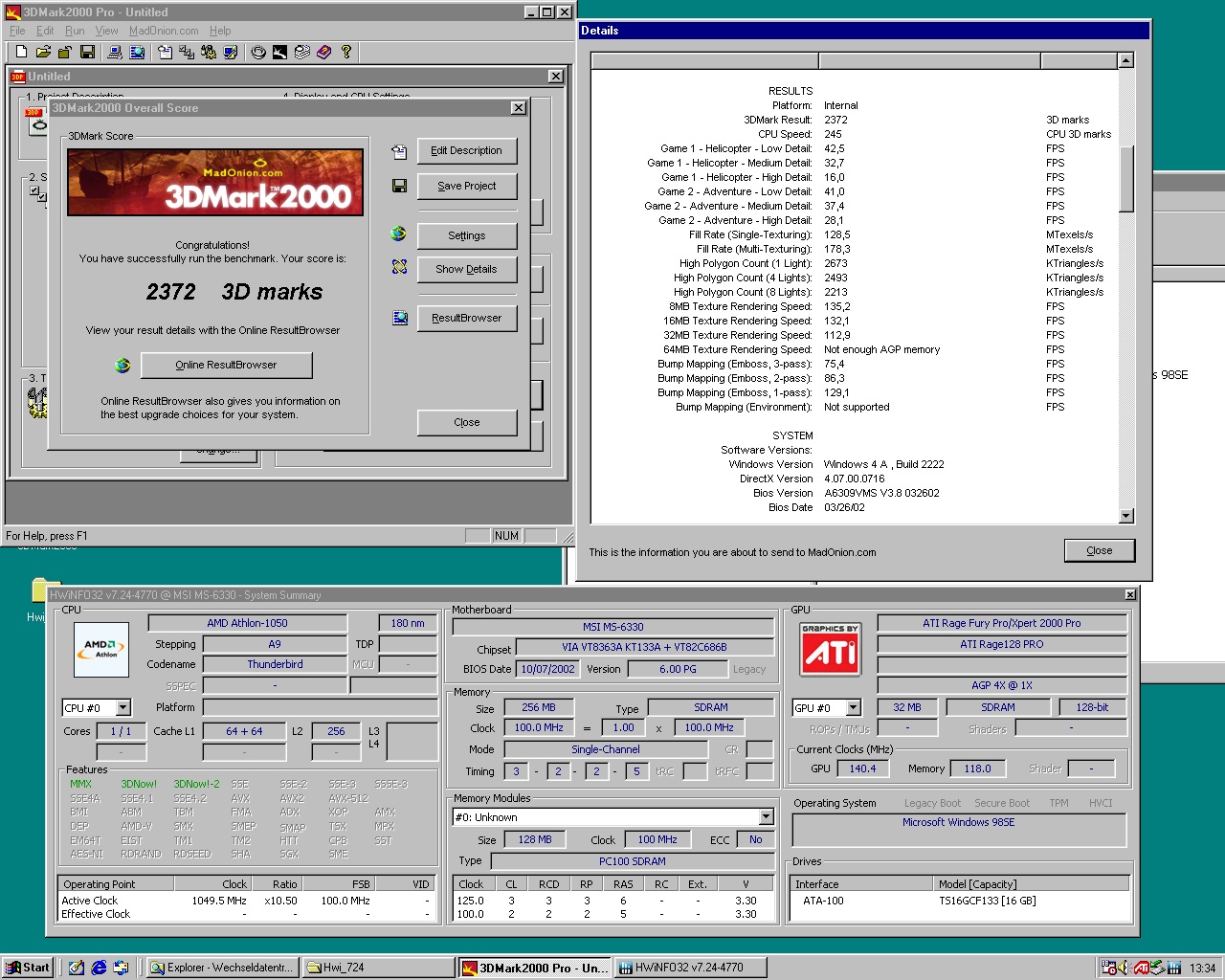
Task: Close the Details results window
Action: click(1099, 550)
